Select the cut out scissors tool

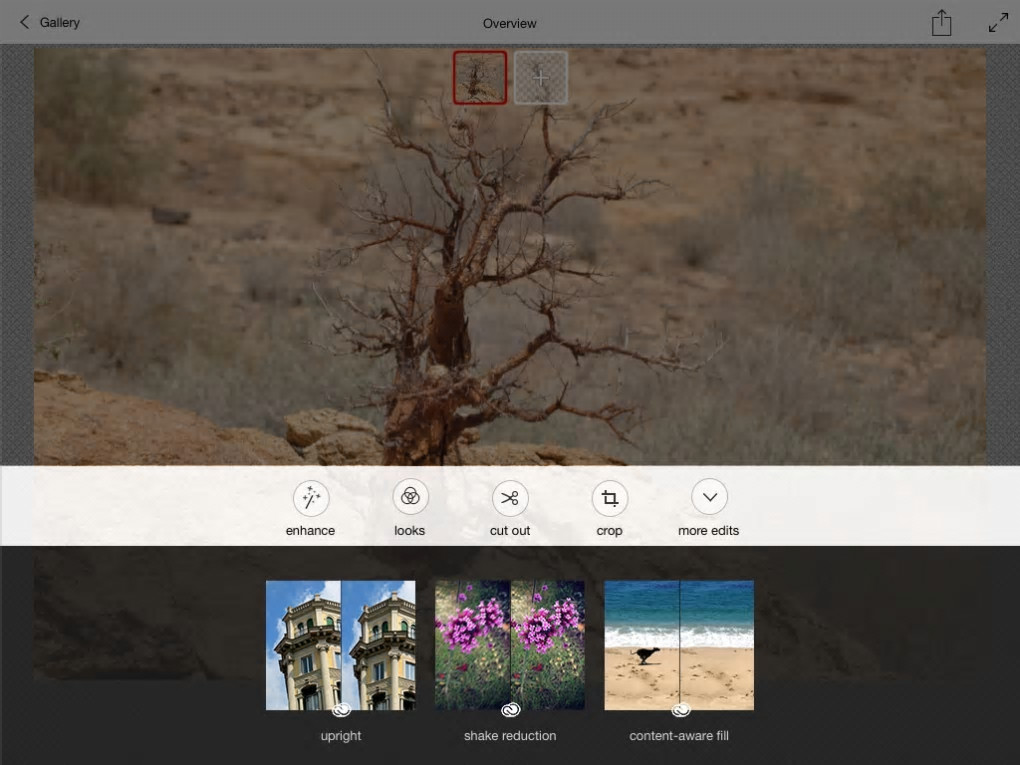click(510, 498)
